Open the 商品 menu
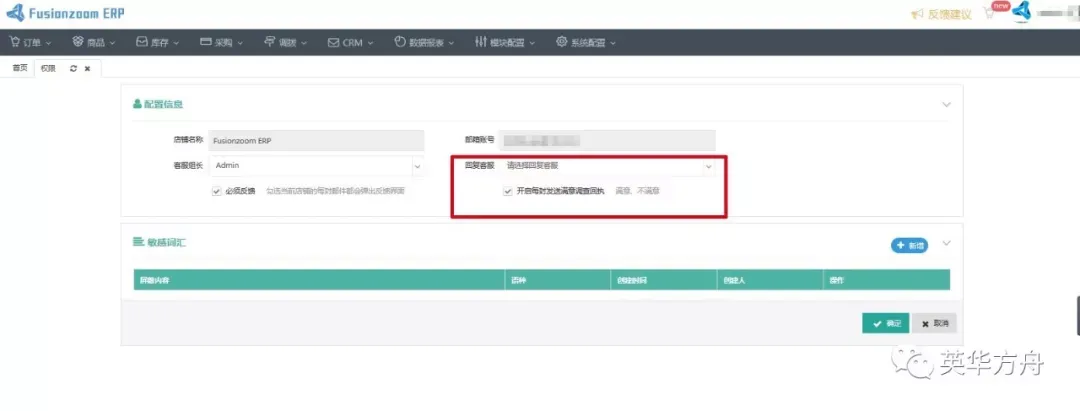 point(94,42)
